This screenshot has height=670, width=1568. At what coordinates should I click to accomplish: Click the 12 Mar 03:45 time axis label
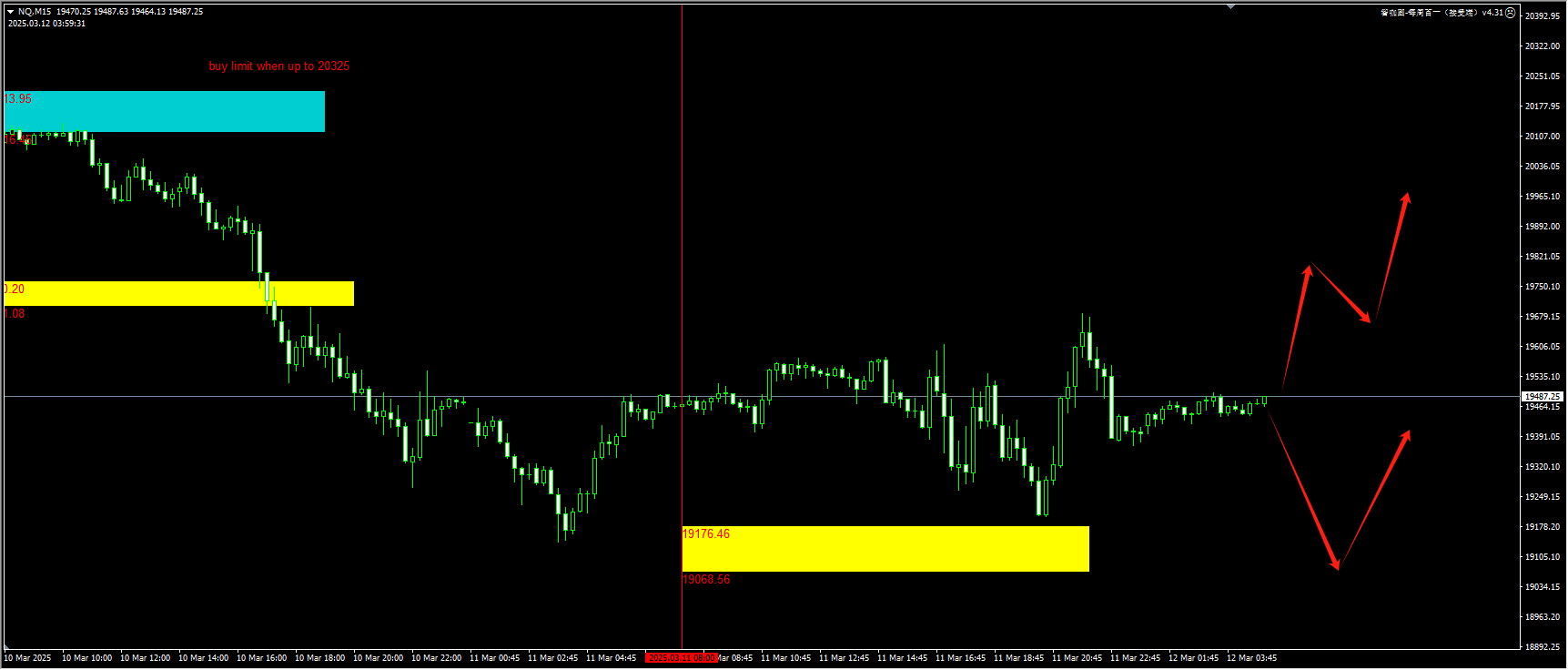point(1251,658)
